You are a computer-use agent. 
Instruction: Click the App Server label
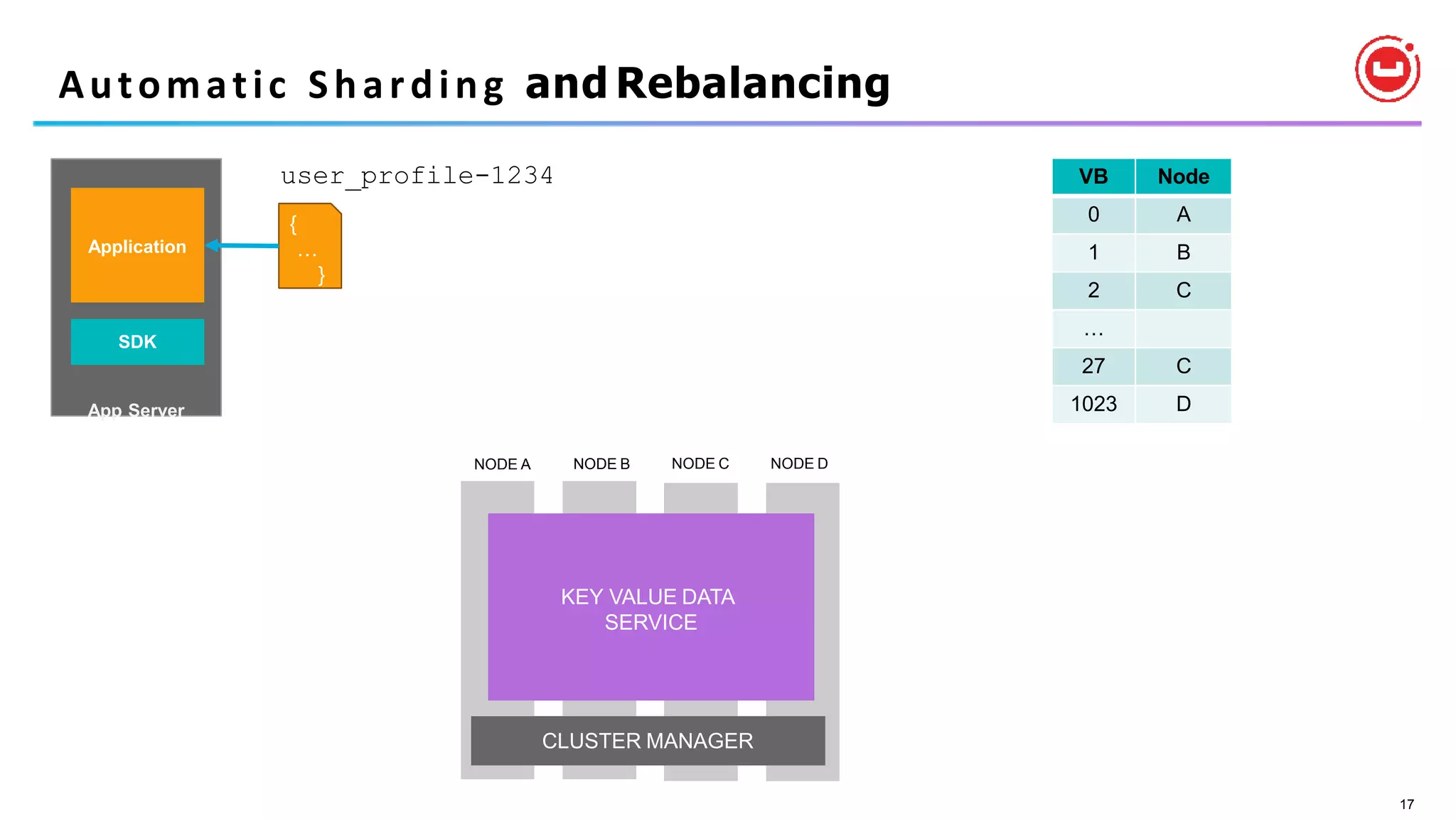click(x=136, y=410)
